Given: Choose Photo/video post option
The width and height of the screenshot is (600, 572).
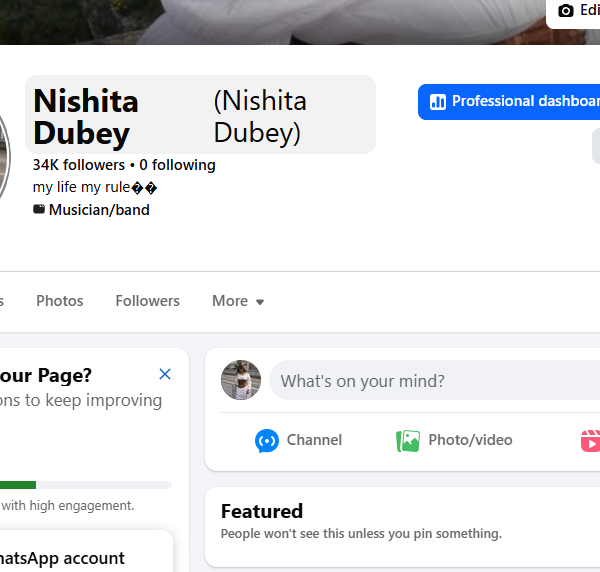Looking at the screenshot, I should [454, 440].
